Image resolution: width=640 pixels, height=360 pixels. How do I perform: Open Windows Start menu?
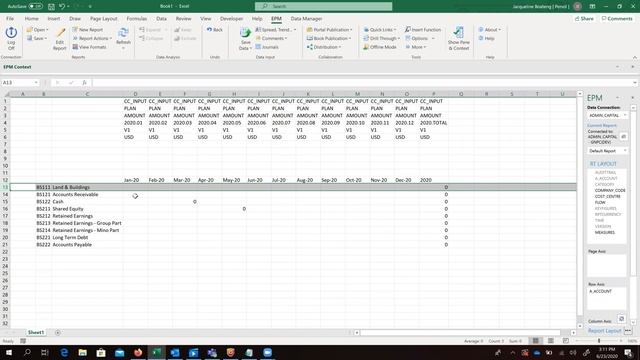[x=9, y=353]
